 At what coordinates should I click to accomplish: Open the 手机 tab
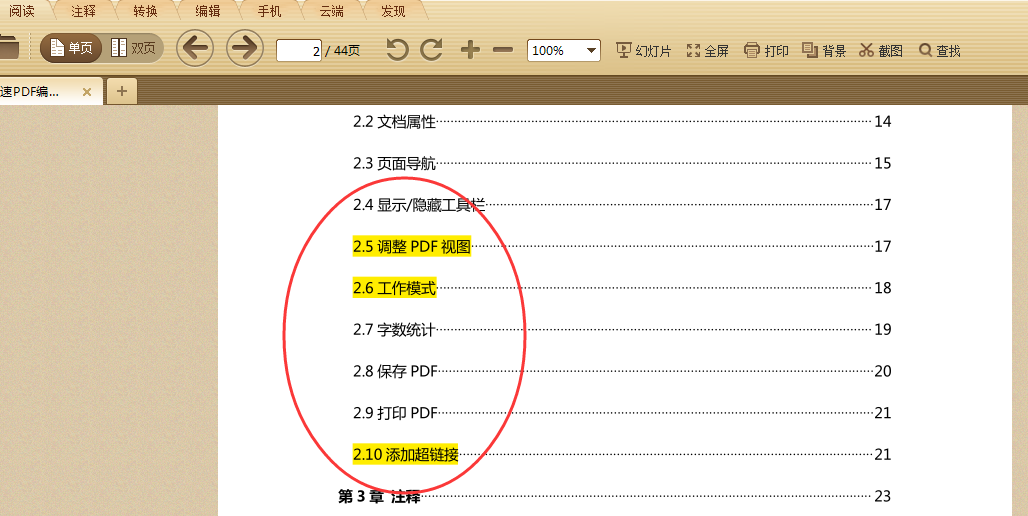coord(269,11)
